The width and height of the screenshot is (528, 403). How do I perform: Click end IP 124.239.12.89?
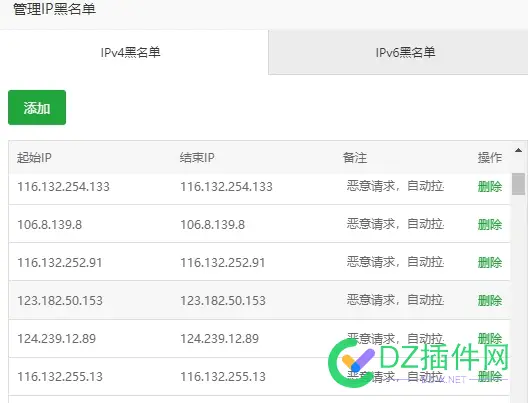coord(220,339)
